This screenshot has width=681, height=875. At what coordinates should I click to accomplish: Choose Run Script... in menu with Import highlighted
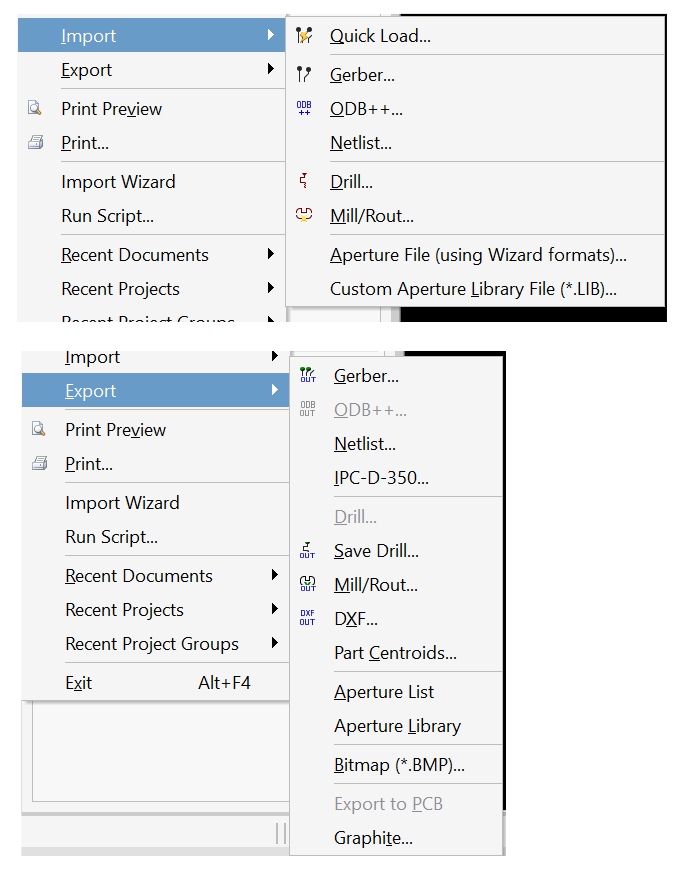pyautogui.click(x=107, y=216)
